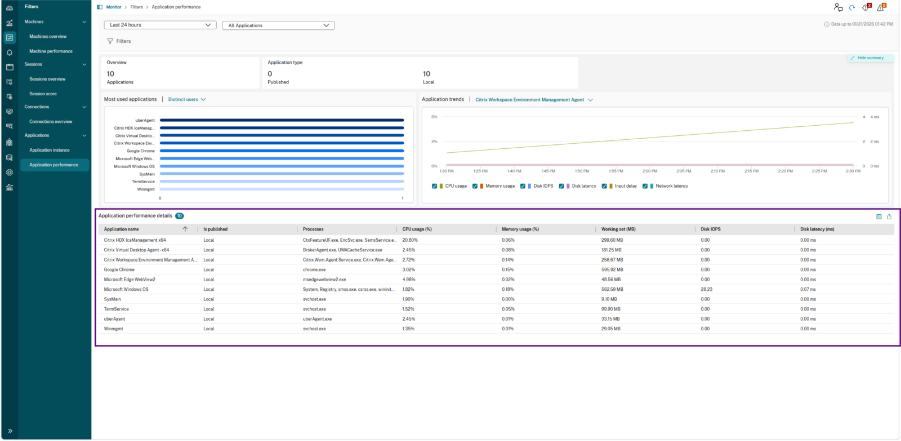Click the clock icon beside Data up to
This screenshot has height=441, width=901.
coord(826,24)
